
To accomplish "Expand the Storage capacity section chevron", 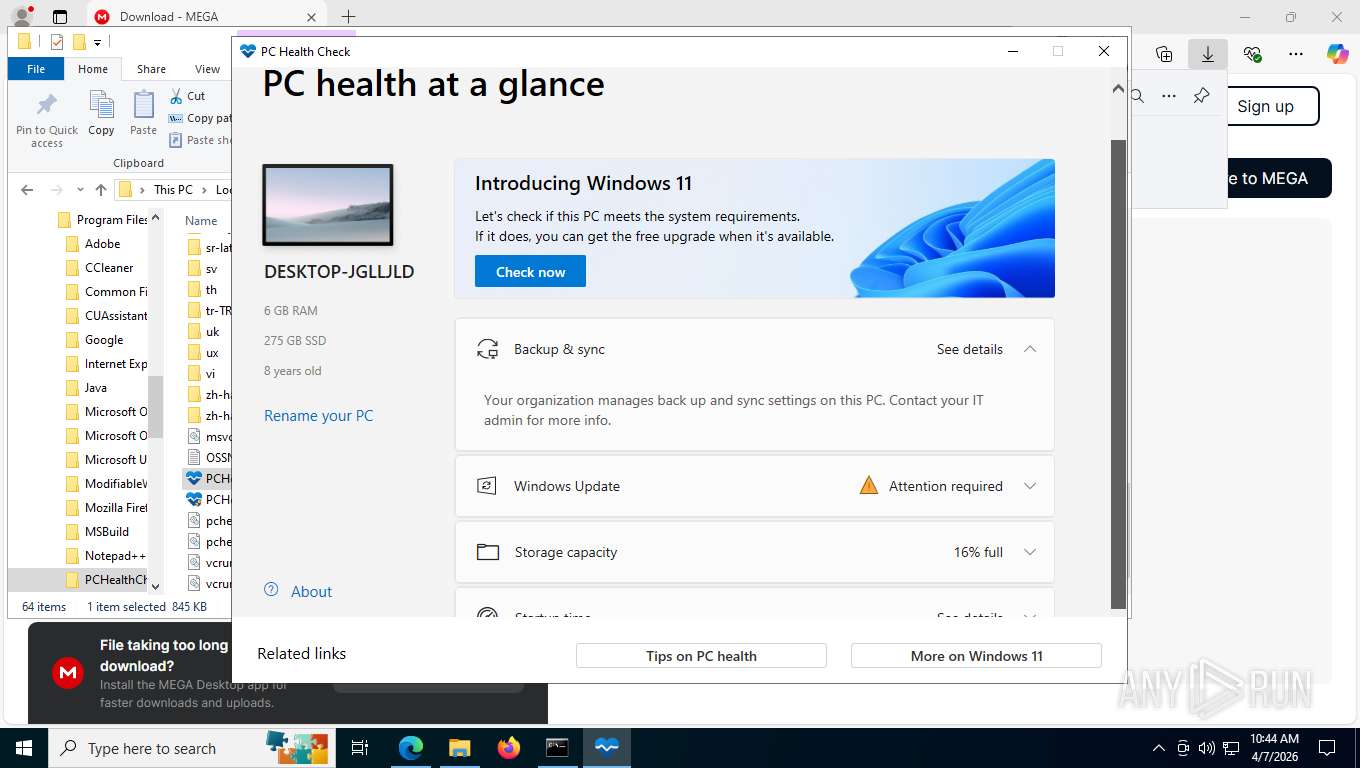I will pyautogui.click(x=1029, y=552).
